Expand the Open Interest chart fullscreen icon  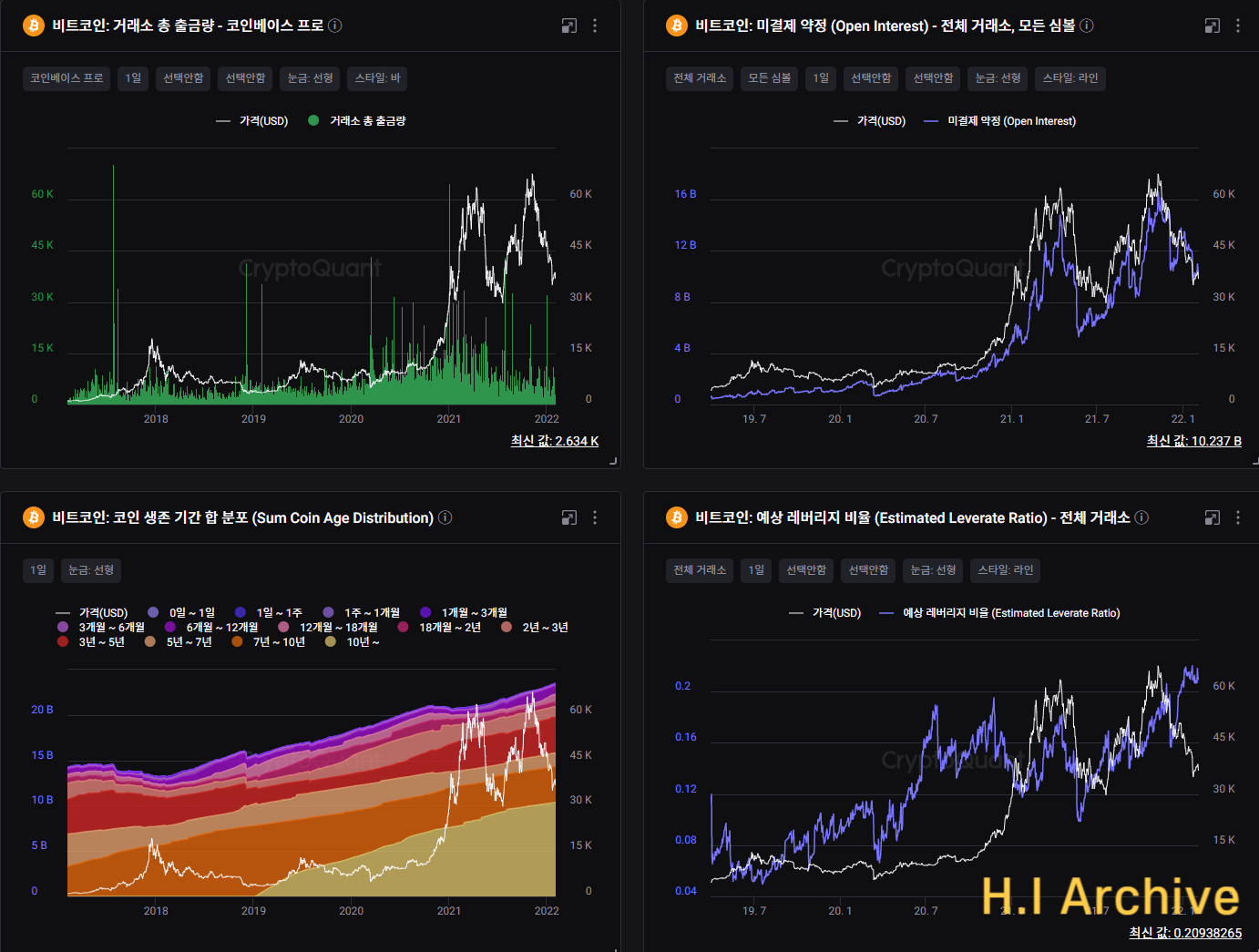click(x=1213, y=26)
